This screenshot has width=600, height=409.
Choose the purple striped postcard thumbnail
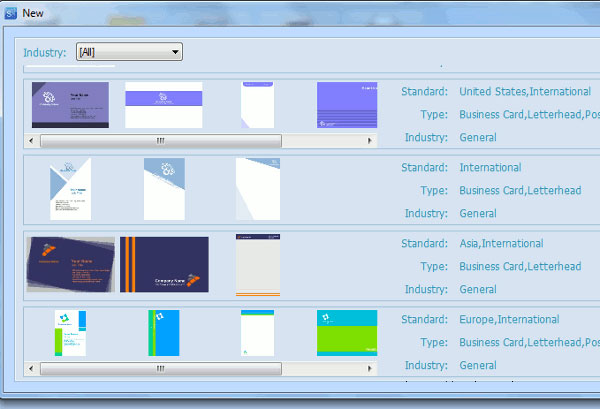347,105
